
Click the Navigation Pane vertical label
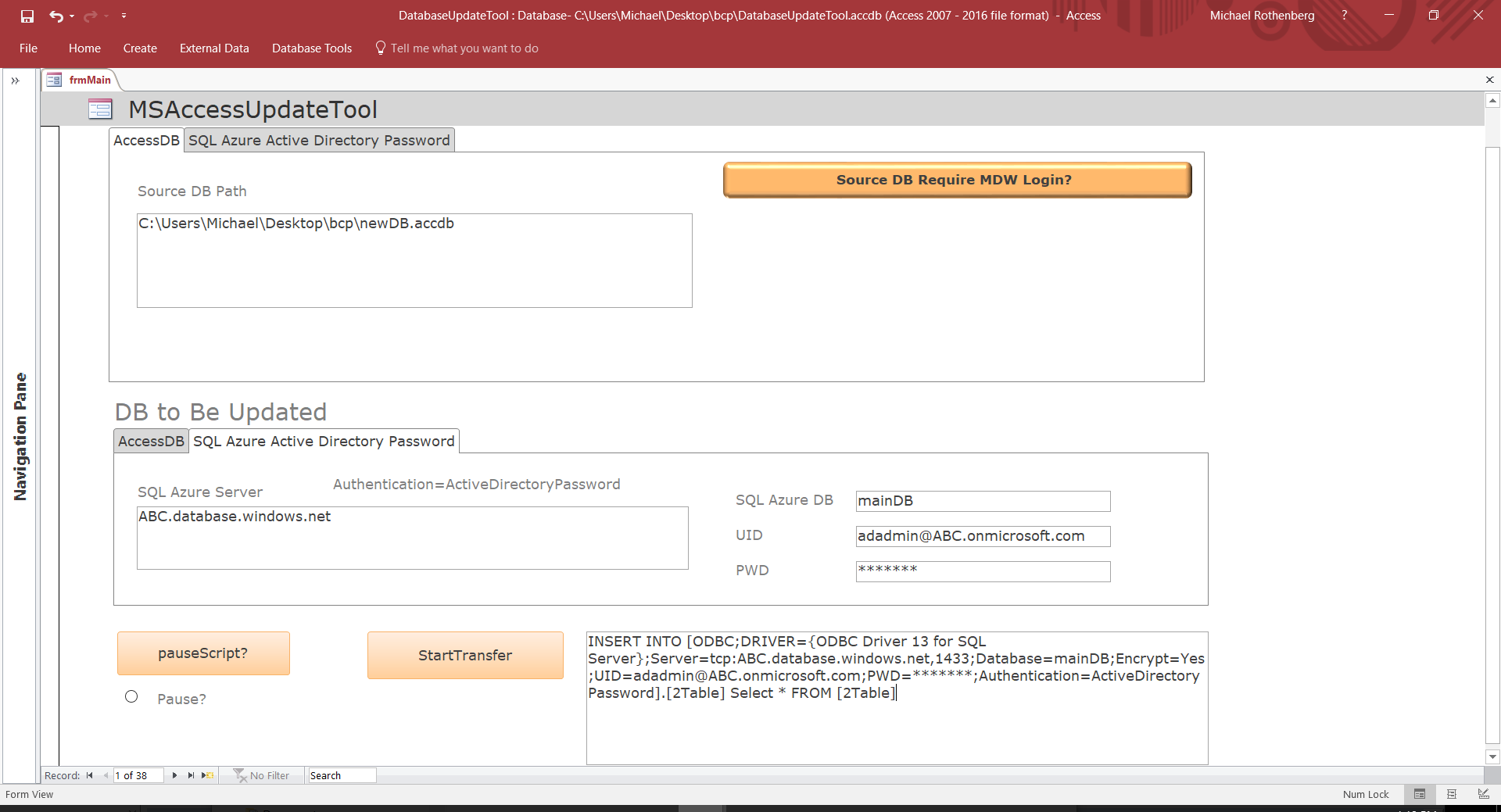(20, 437)
